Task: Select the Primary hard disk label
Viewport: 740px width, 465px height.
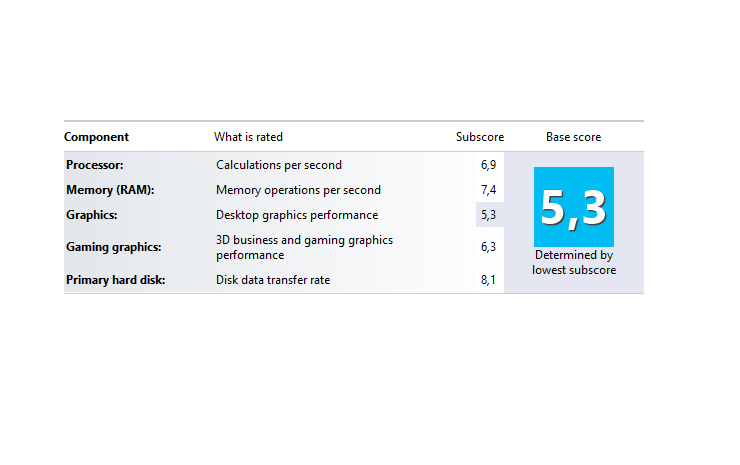Action: tap(116, 280)
